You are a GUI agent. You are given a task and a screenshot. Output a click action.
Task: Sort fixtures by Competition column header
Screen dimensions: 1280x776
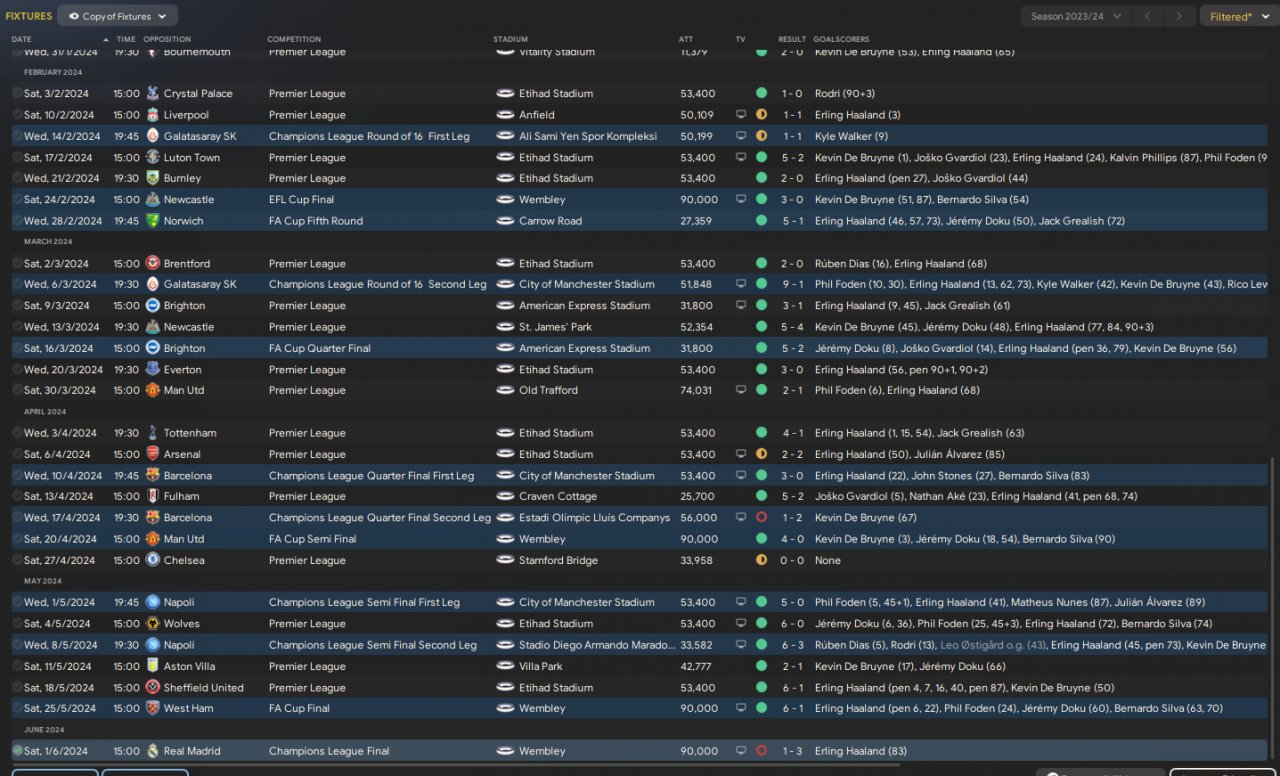point(294,39)
